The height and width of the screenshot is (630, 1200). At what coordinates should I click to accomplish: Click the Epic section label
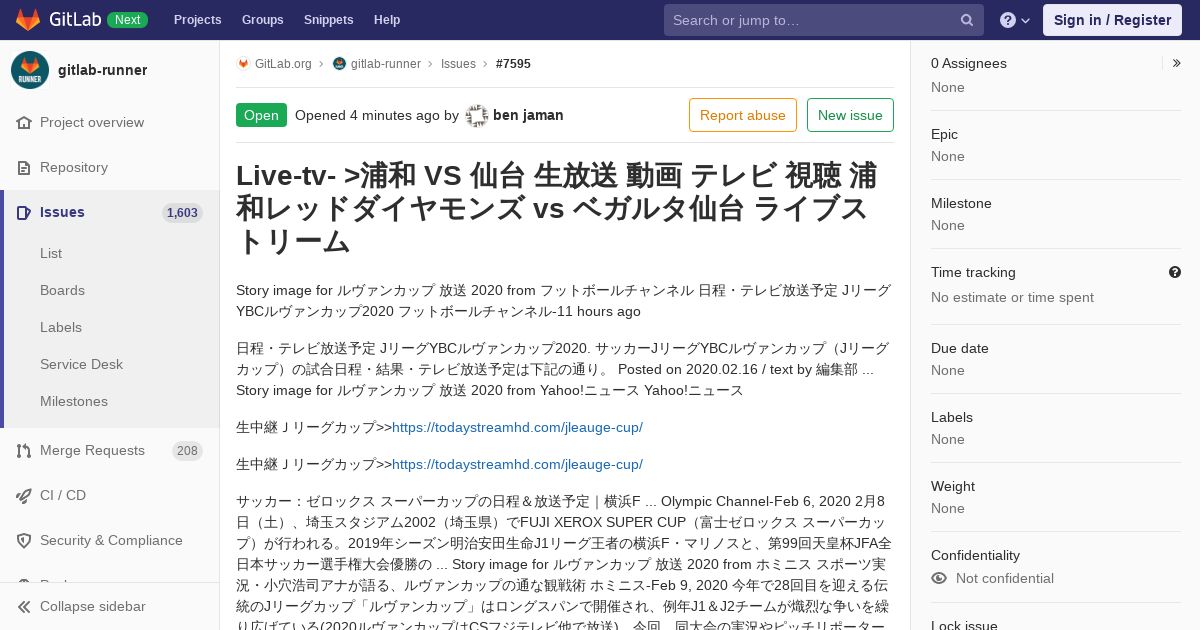[944, 134]
